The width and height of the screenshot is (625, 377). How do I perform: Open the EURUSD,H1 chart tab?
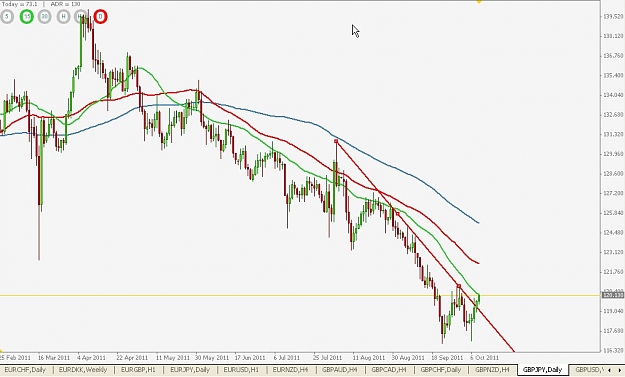coord(241,370)
